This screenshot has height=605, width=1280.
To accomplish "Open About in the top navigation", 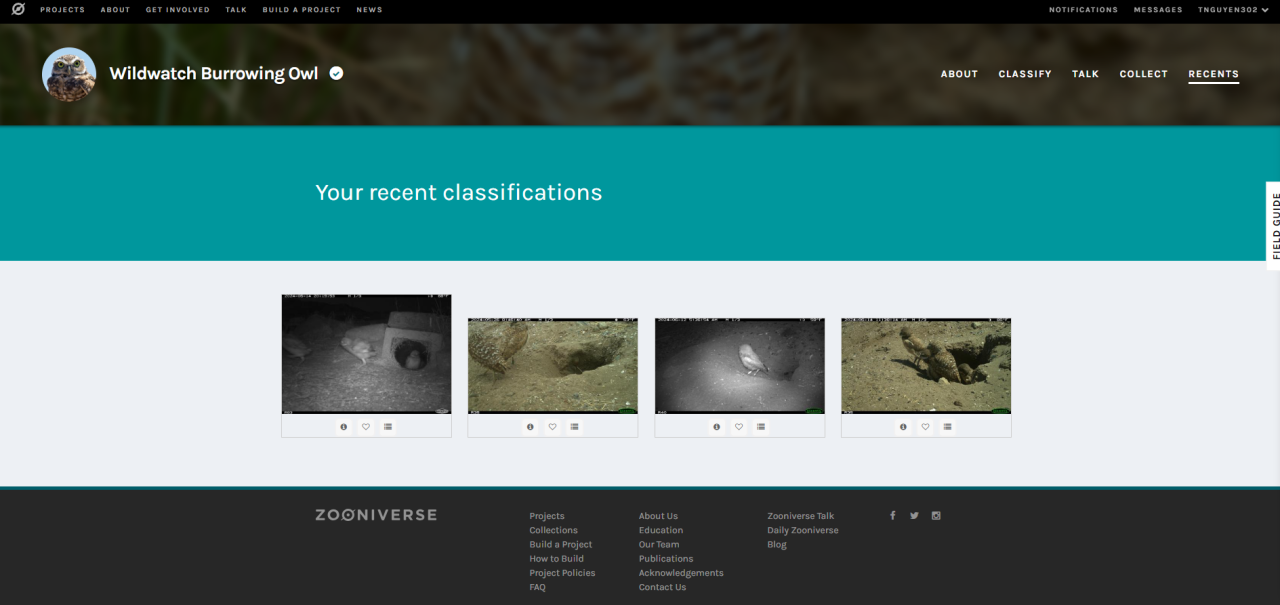I will tap(115, 10).
